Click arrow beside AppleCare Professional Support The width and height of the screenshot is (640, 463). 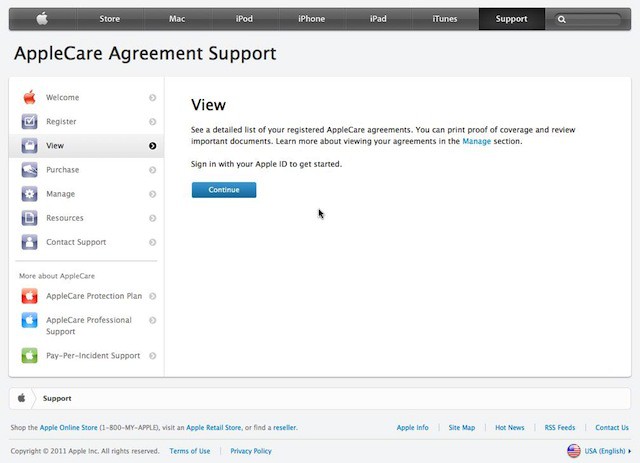(152, 320)
